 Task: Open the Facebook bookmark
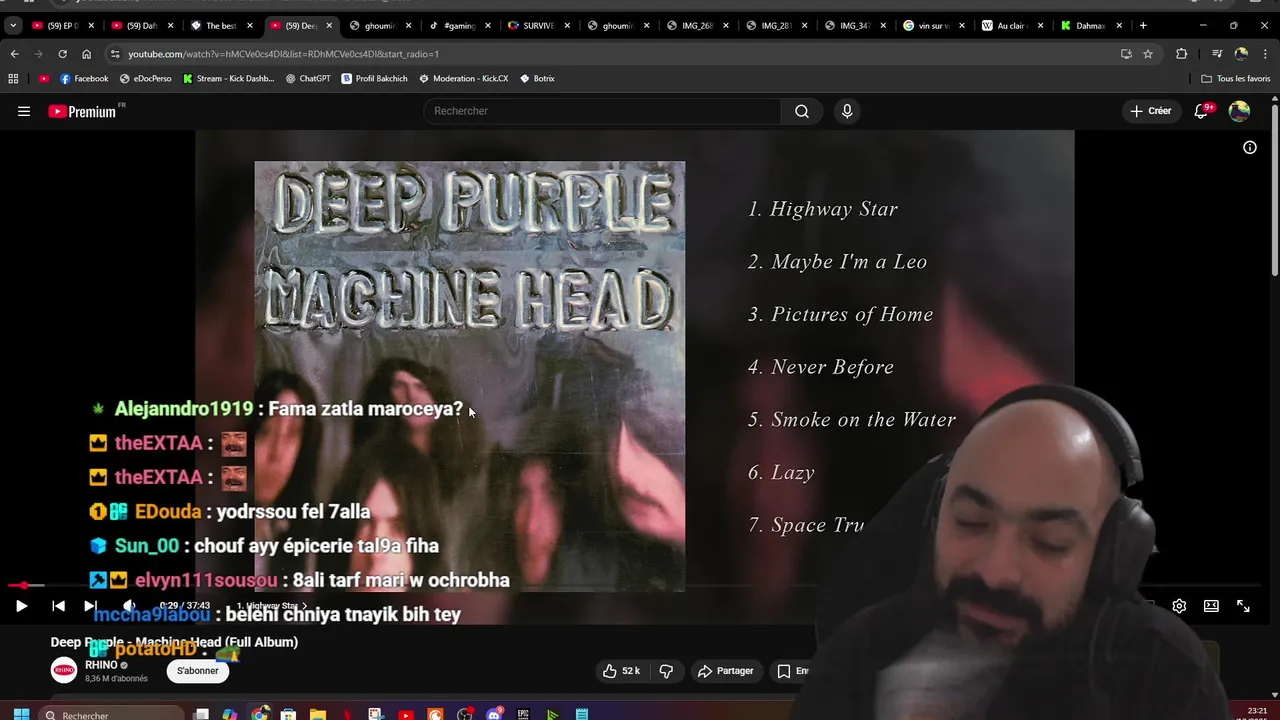tap(84, 78)
